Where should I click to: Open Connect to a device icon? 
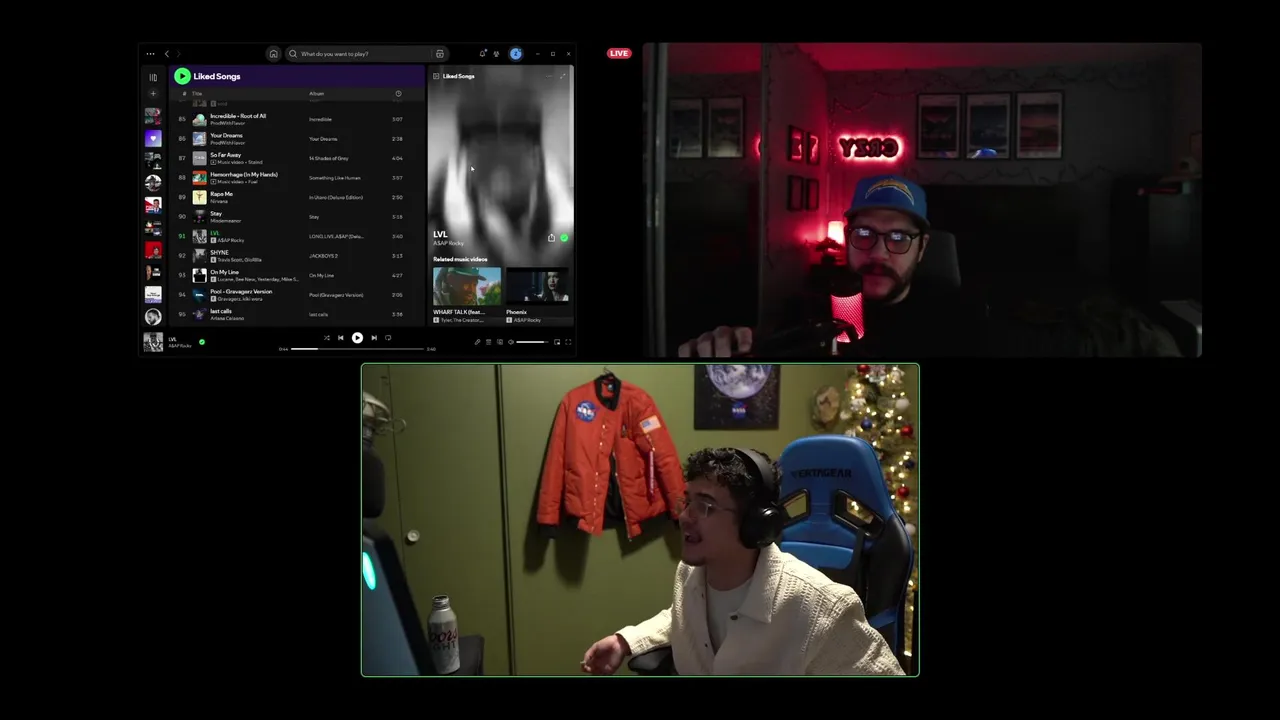(x=500, y=342)
